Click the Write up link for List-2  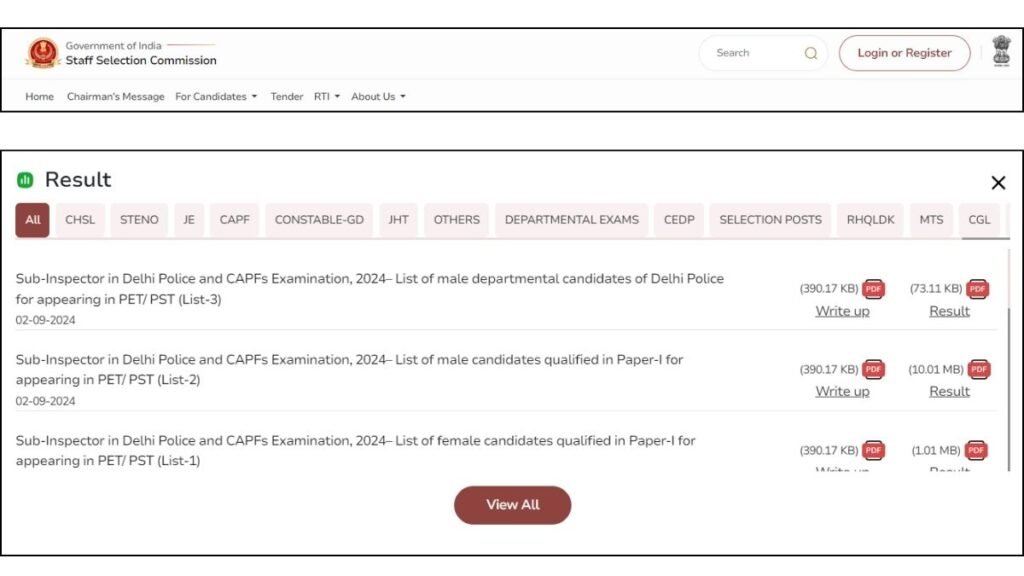coord(842,391)
